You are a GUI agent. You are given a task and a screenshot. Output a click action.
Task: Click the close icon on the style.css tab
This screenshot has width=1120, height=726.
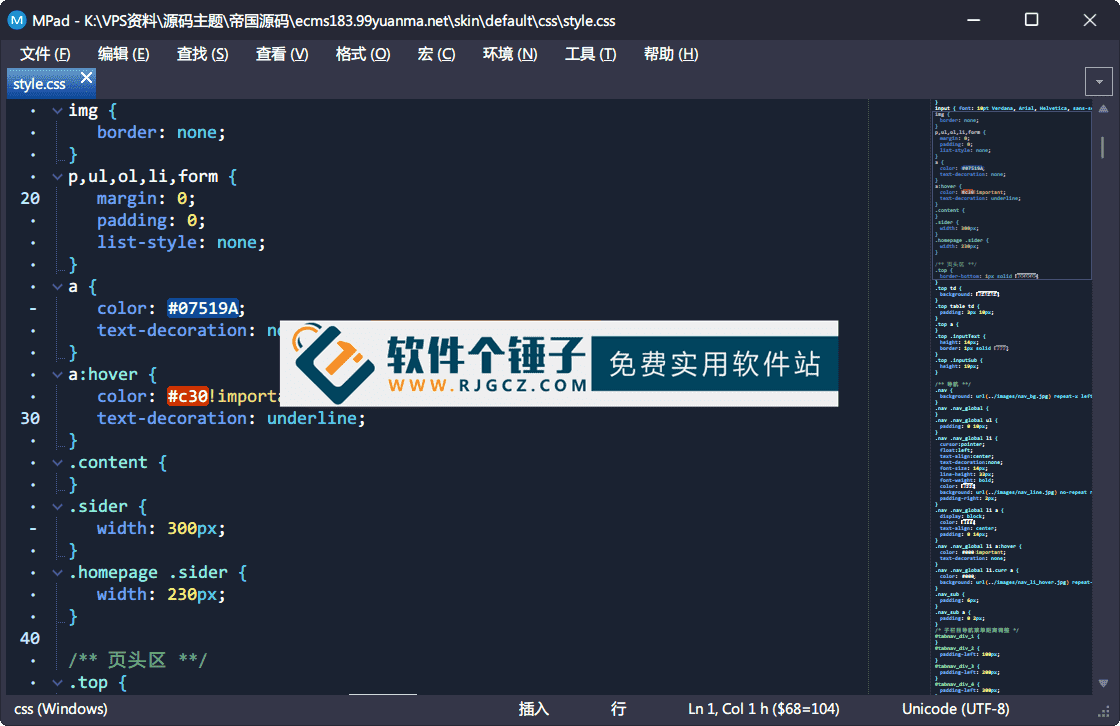[x=86, y=76]
